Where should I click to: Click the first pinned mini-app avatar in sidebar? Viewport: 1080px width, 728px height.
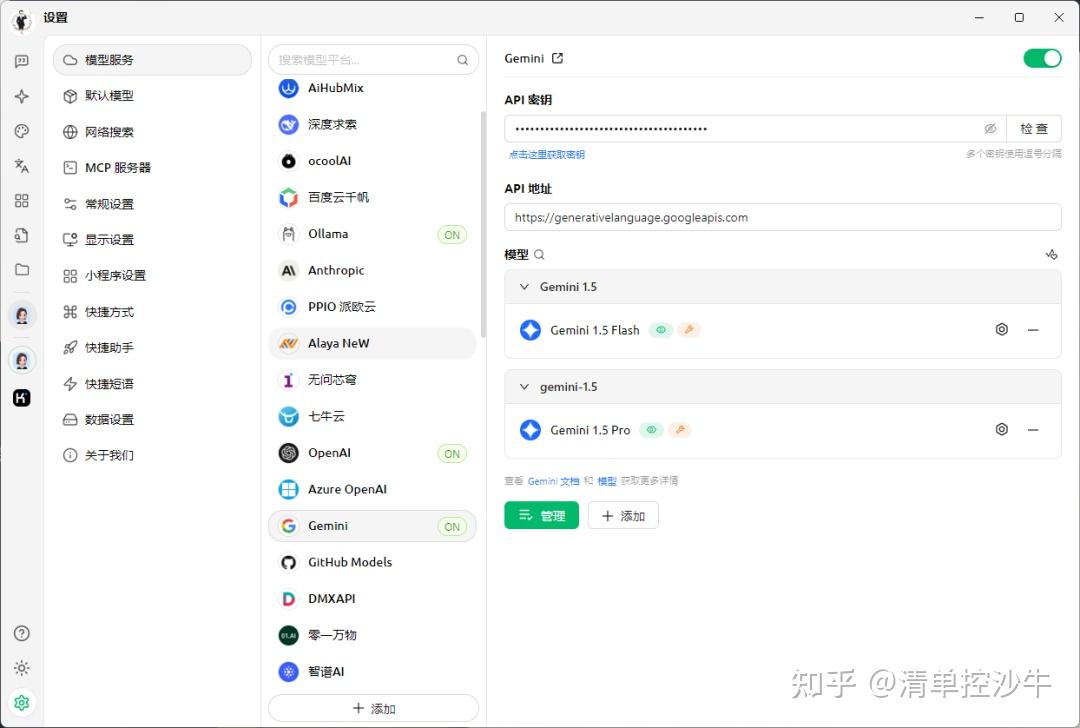point(22,315)
